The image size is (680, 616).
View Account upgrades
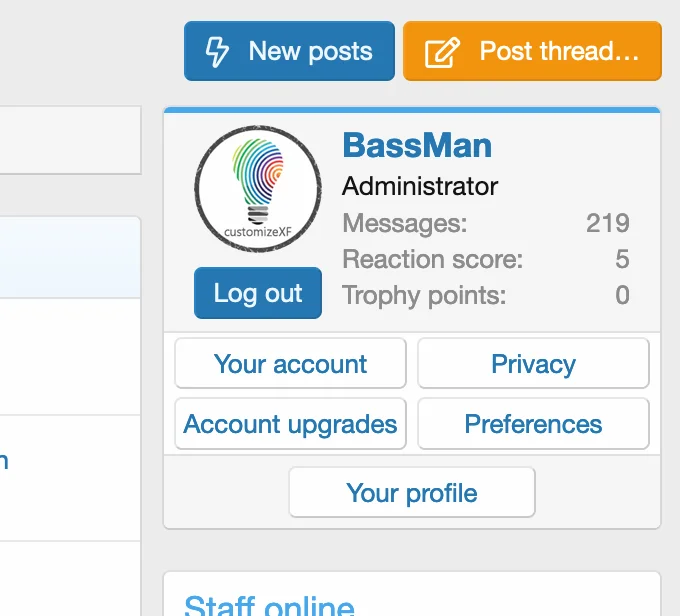[290, 424]
